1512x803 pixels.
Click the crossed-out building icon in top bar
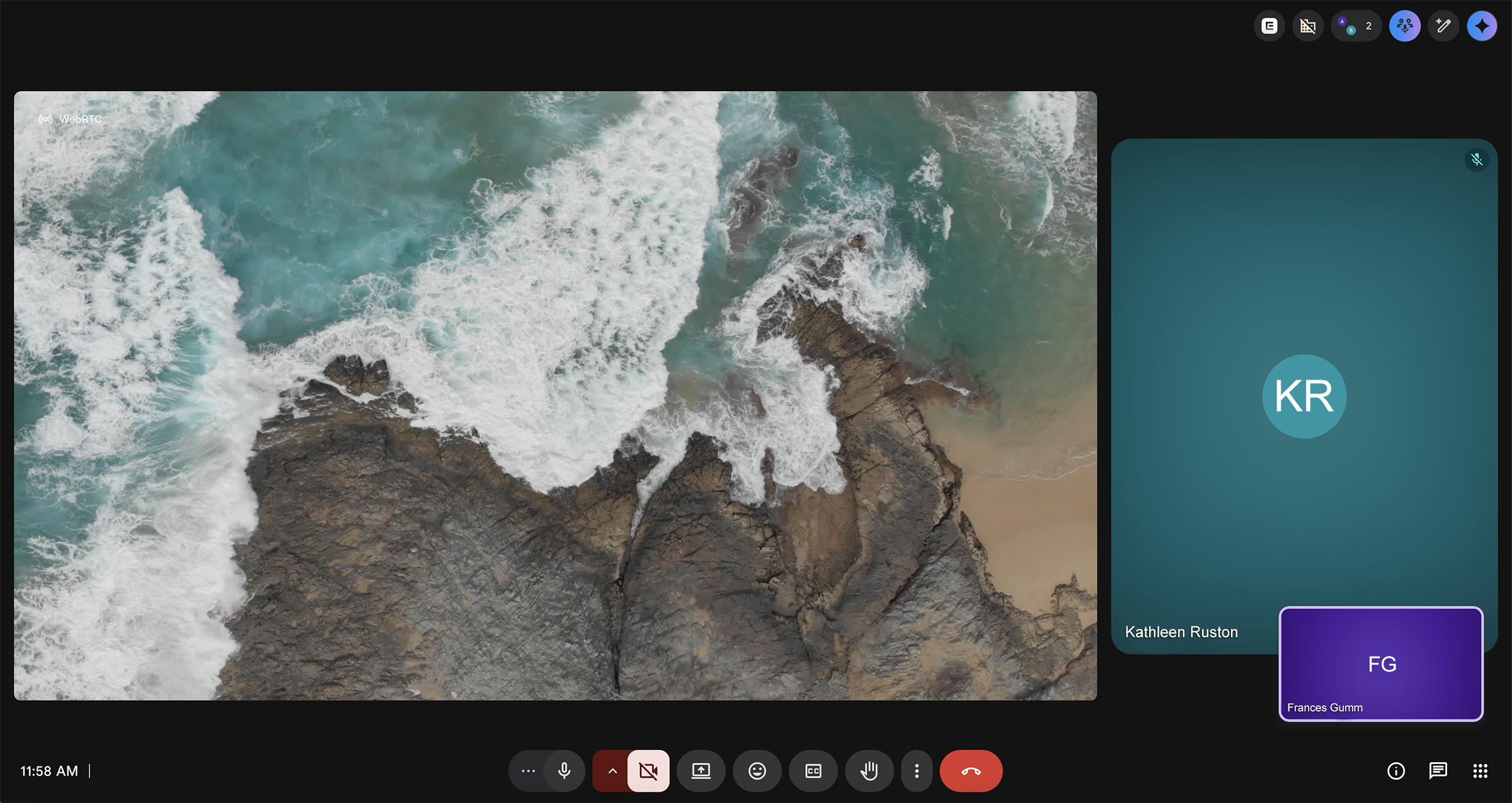[1308, 26]
